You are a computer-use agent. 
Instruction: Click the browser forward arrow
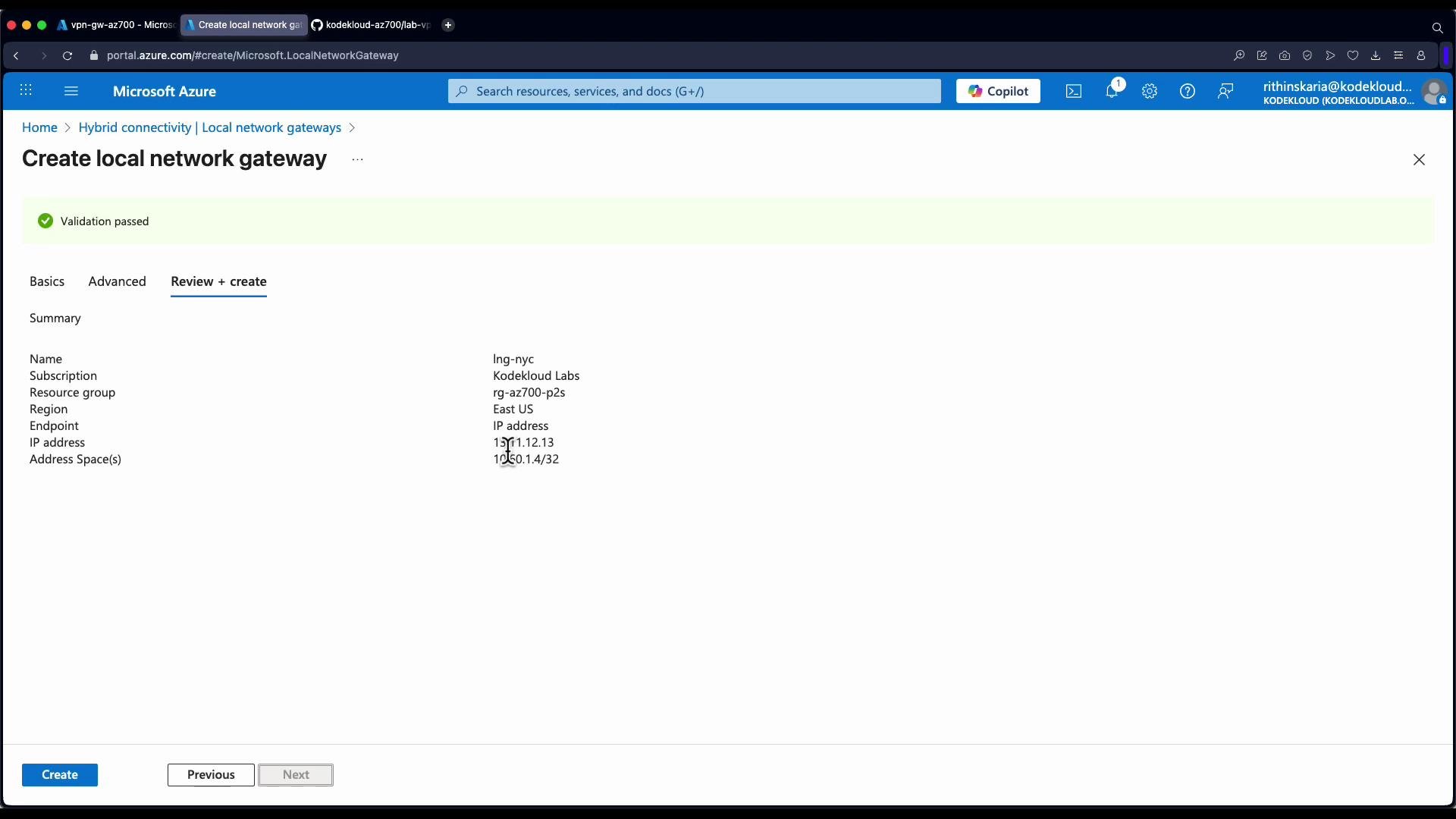(x=43, y=56)
